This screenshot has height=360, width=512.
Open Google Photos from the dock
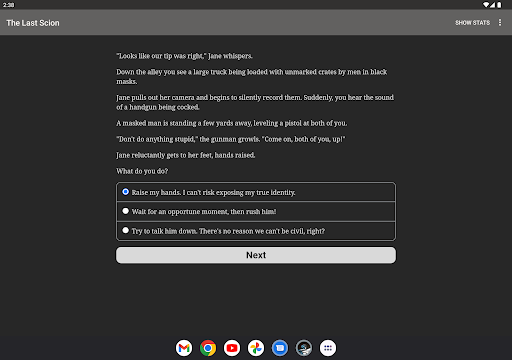click(256, 348)
